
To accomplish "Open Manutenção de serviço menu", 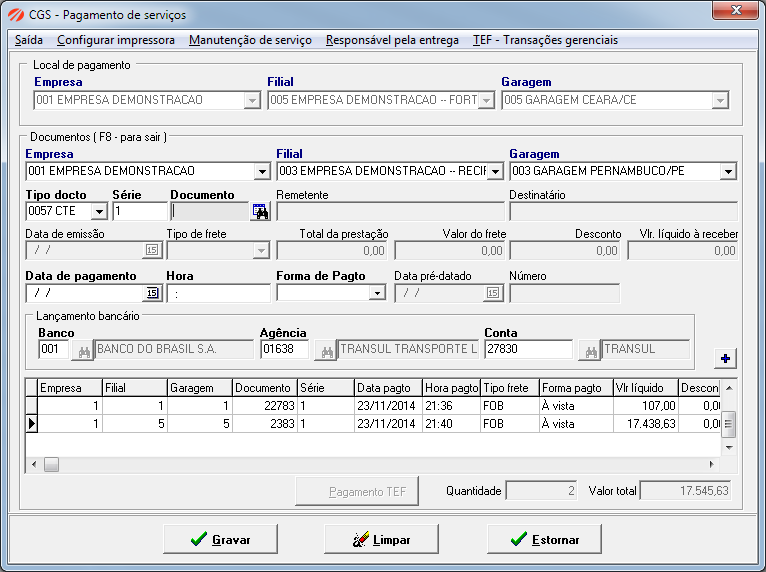I will pos(250,40).
